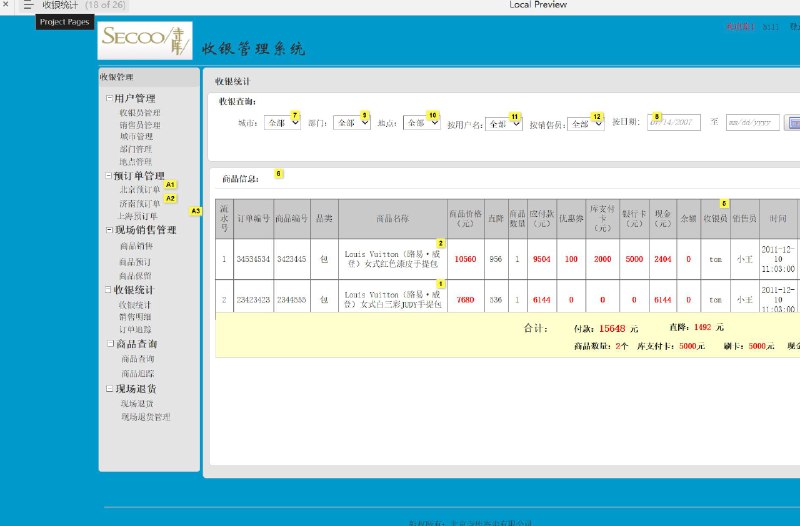Click the SECOO logo image
This screenshot has height=526, width=800.
coord(145,40)
